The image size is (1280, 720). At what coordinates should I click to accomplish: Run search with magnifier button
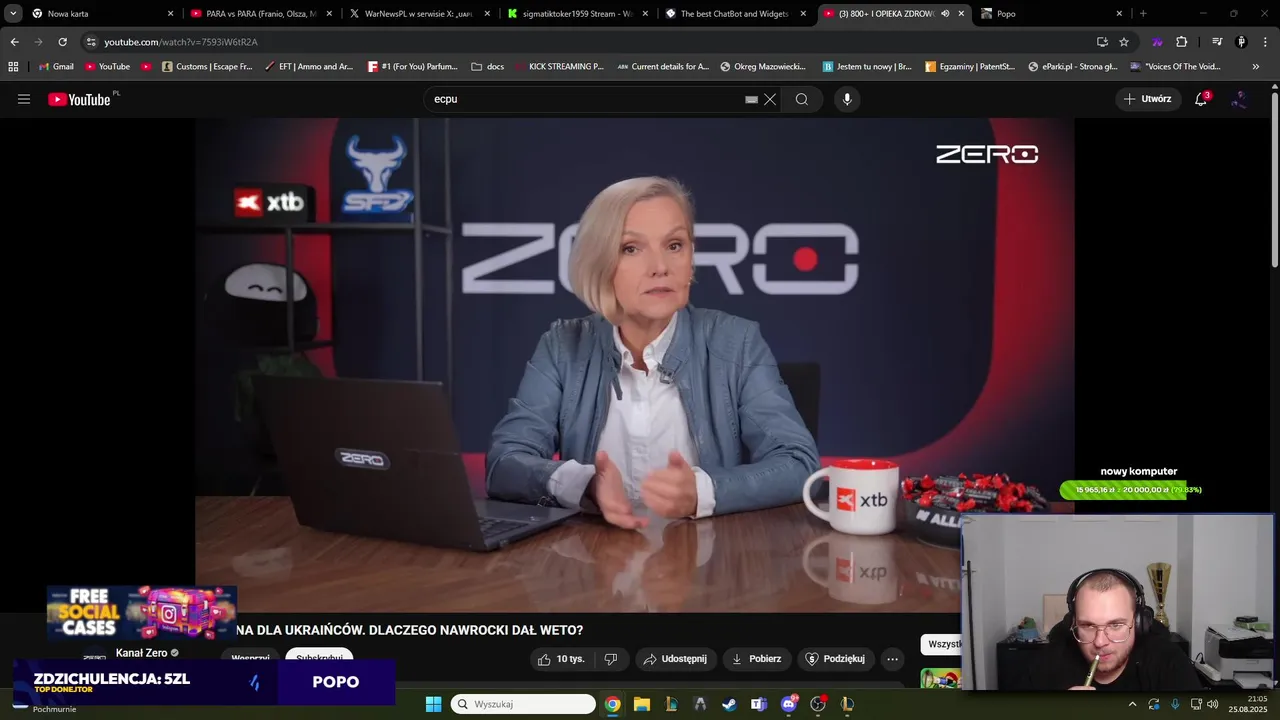(802, 99)
